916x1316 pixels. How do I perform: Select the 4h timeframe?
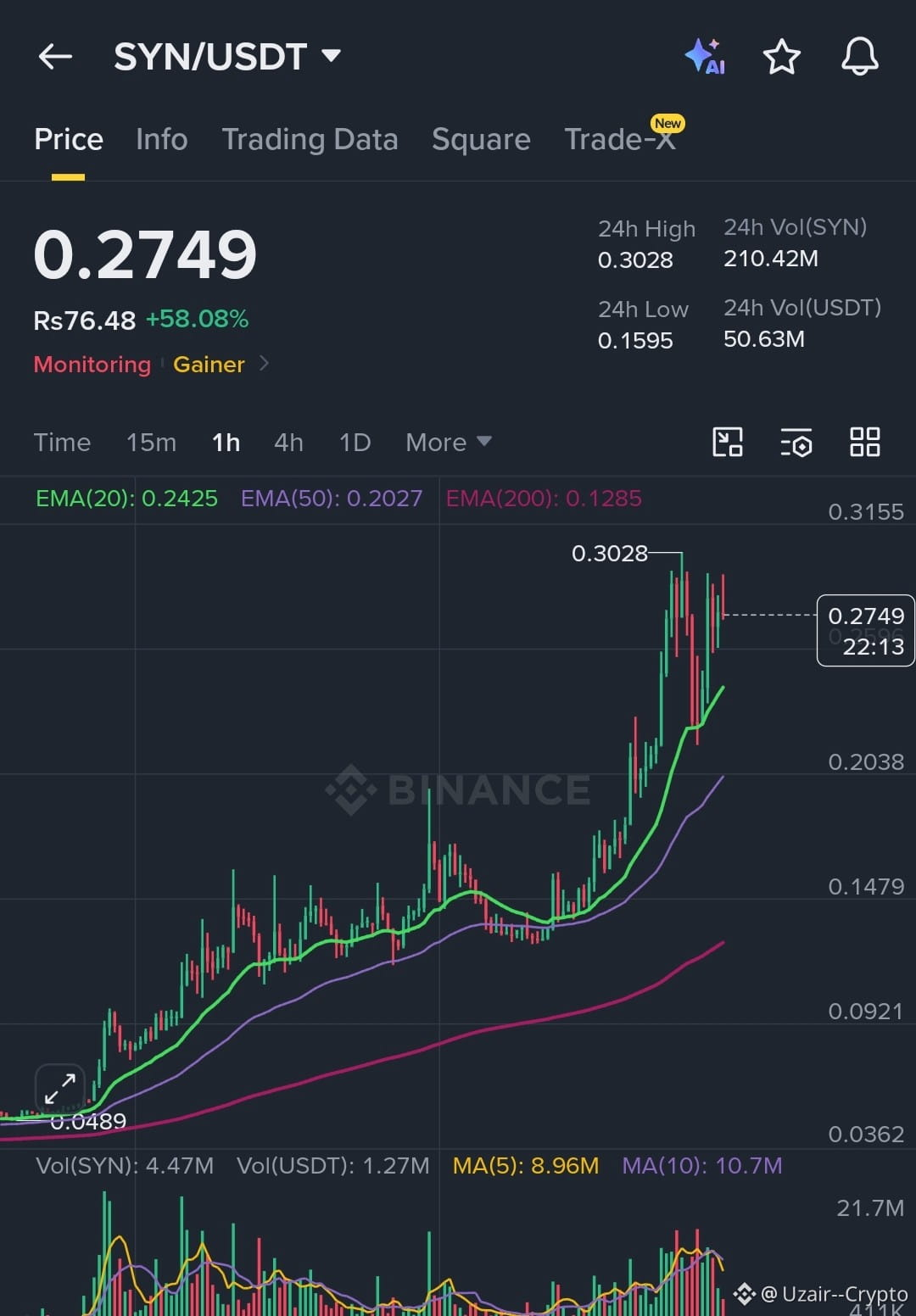pyautogui.click(x=288, y=443)
